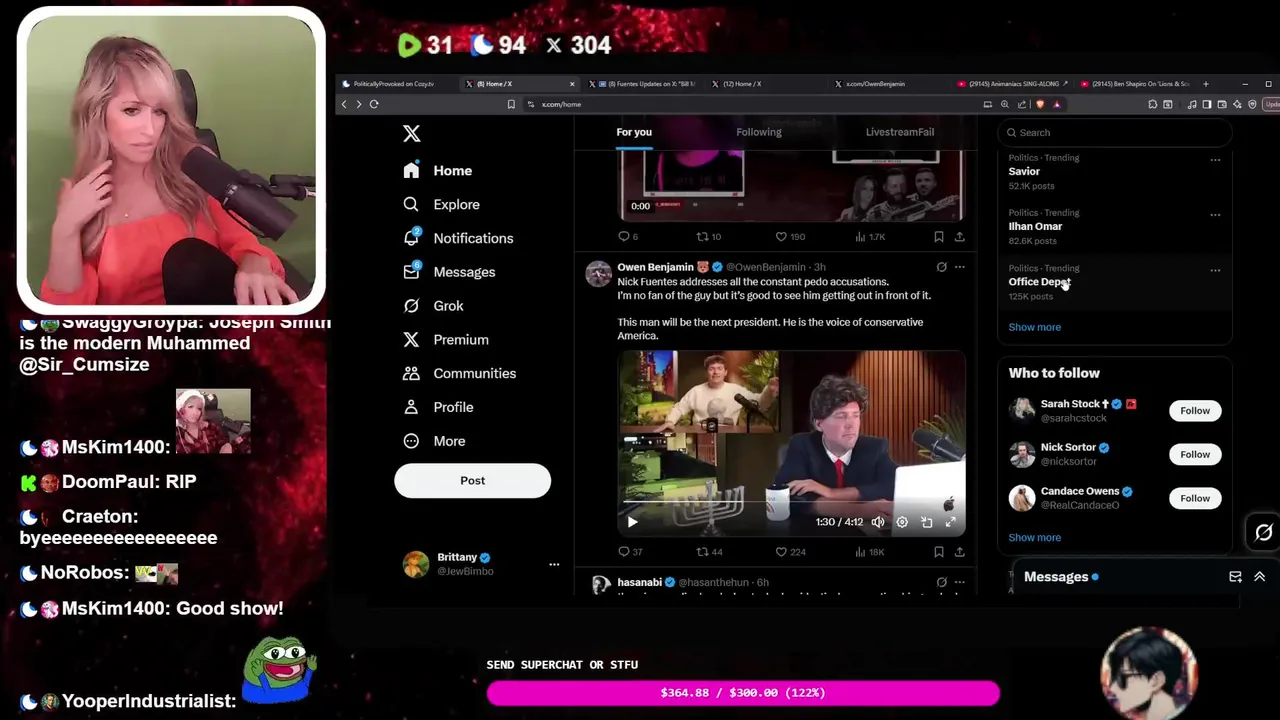Open Owen Benjamin's profile avatar
The height and width of the screenshot is (720, 1280).
[598, 274]
